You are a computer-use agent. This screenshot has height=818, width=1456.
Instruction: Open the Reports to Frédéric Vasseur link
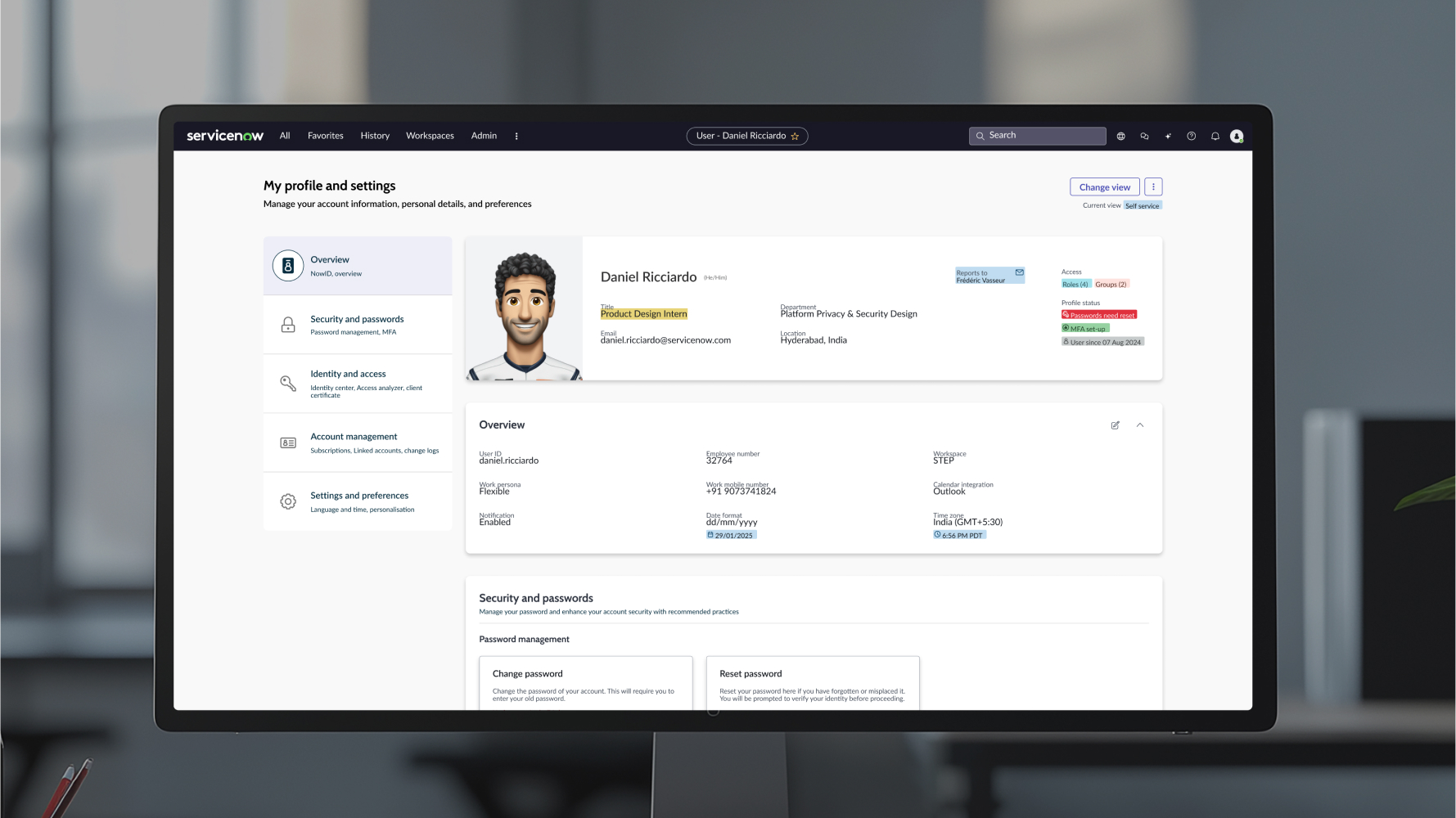[x=989, y=276]
